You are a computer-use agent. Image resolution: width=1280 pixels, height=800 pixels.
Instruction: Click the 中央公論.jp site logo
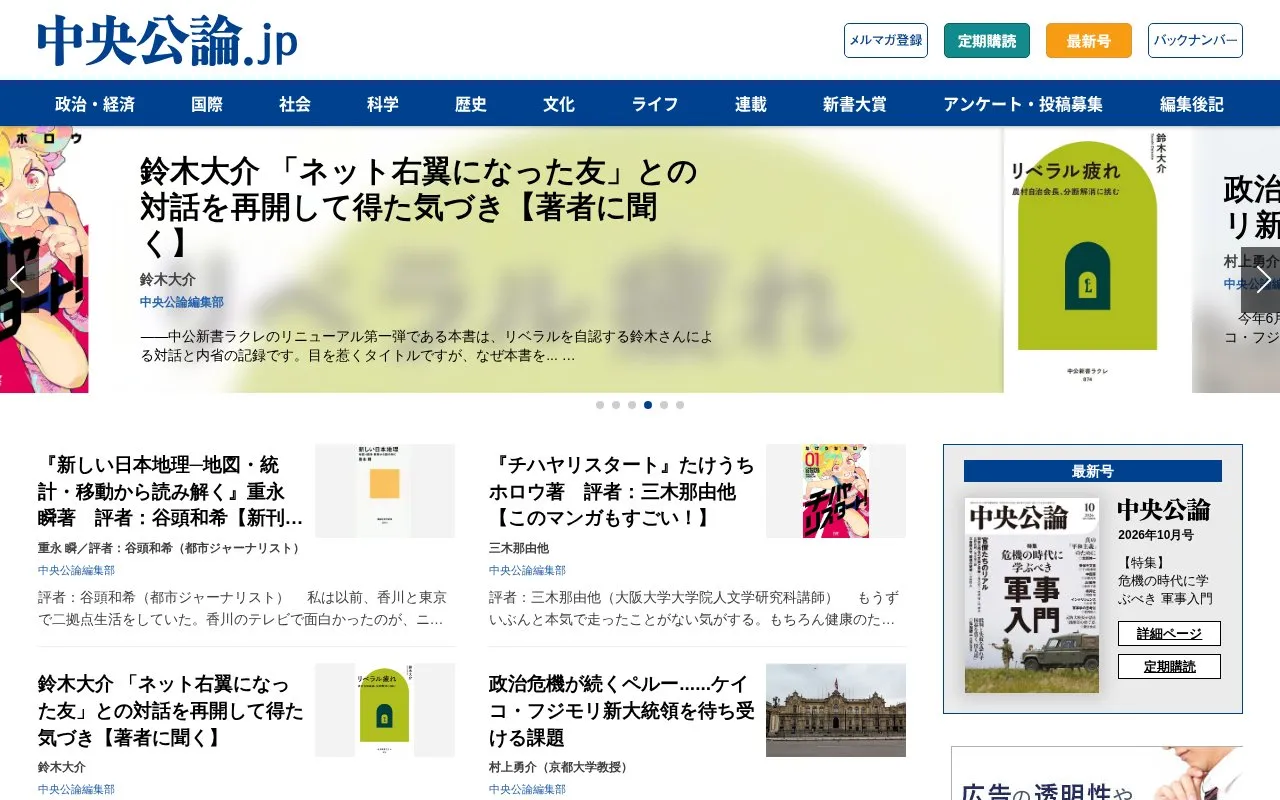point(167,42)
